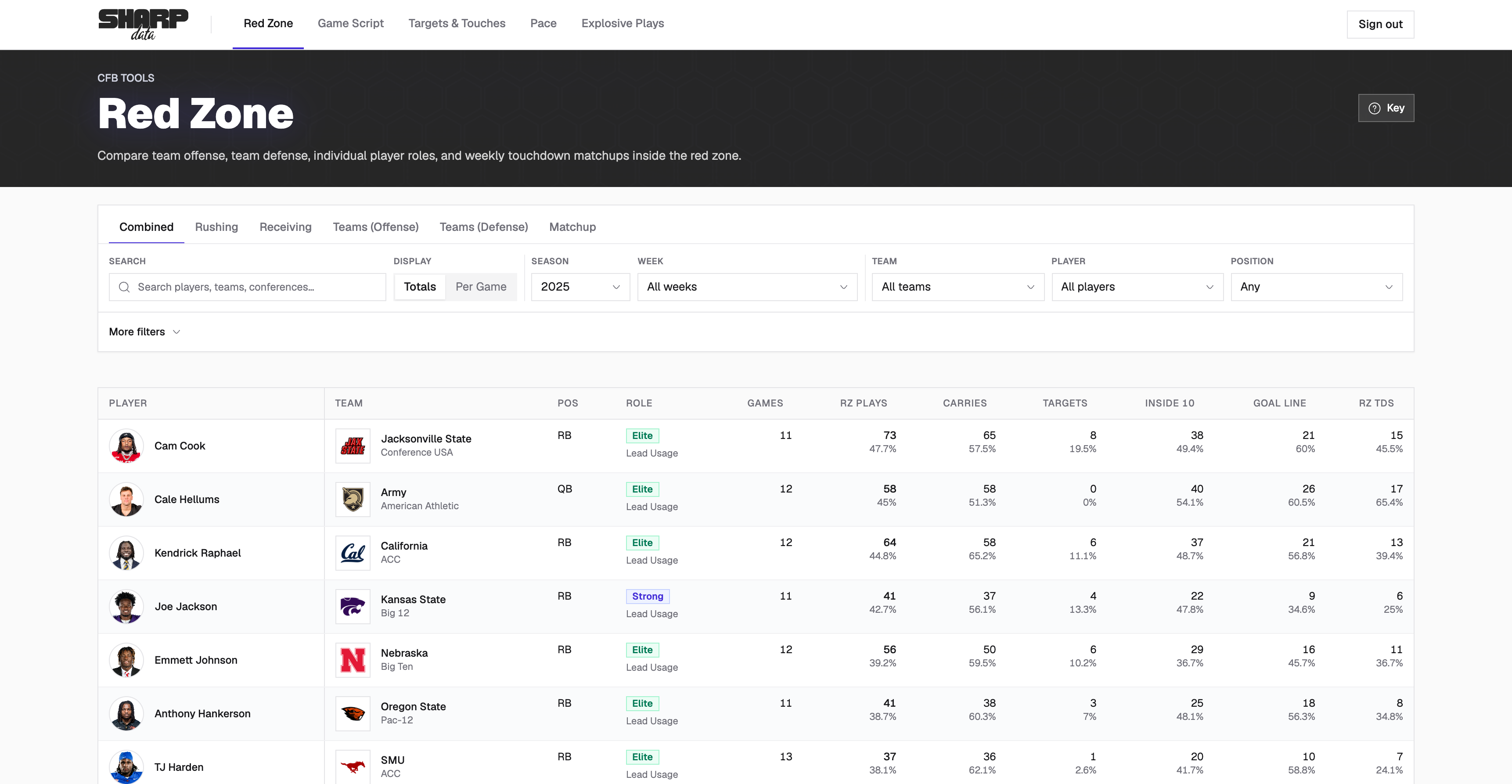The width and height of the screenshot is (1512, 784).
Task: Sort by INSIDE 10 column header
Action: pyautogui.click(x=1169, y=403)
